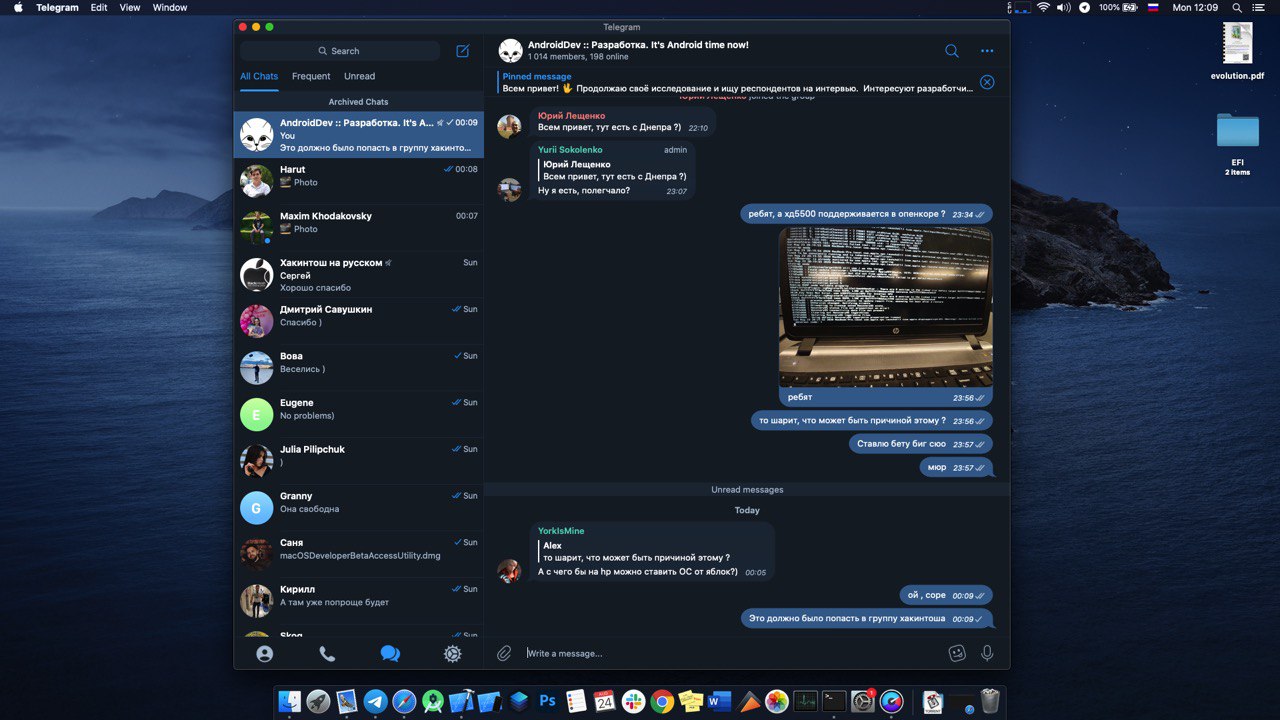Open Spotlight search in menu bar

coord(1238,7)
